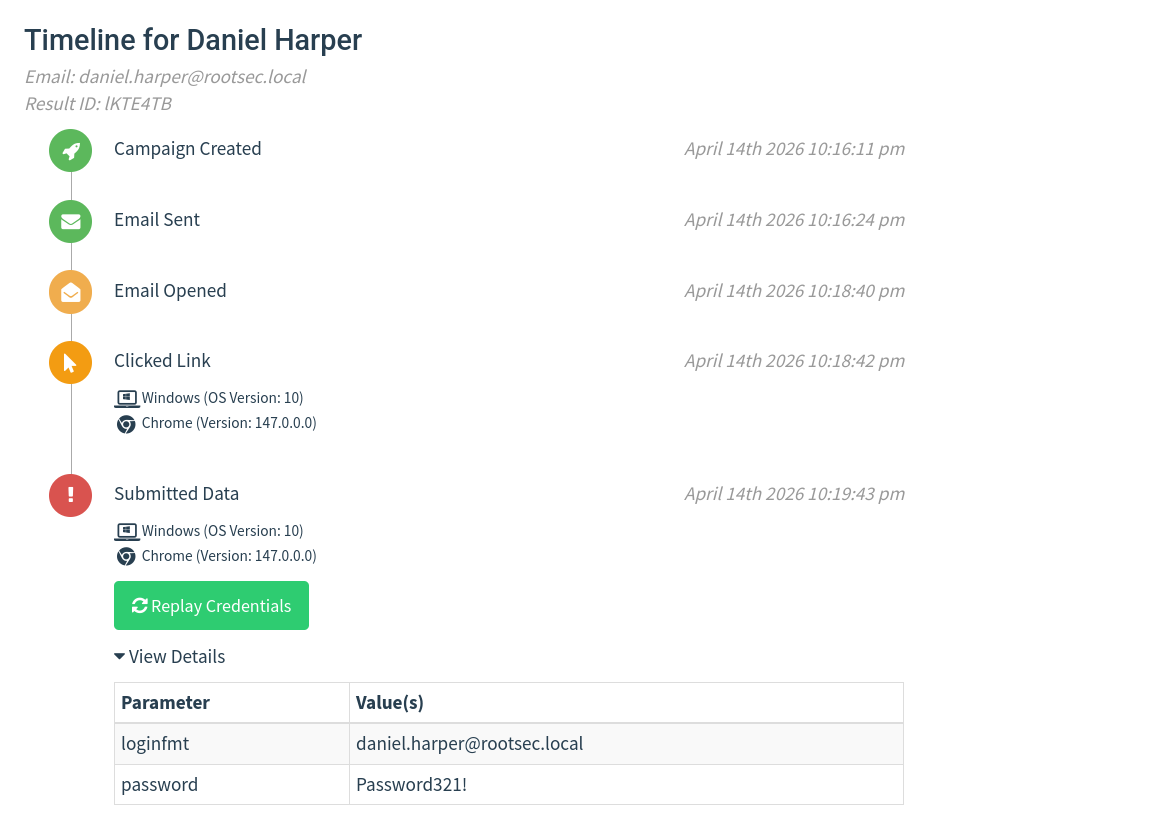Click the Windows laptop icon under Submitted Data
The width and height of the screenshot is (1172, 831).
click(126, 531)
